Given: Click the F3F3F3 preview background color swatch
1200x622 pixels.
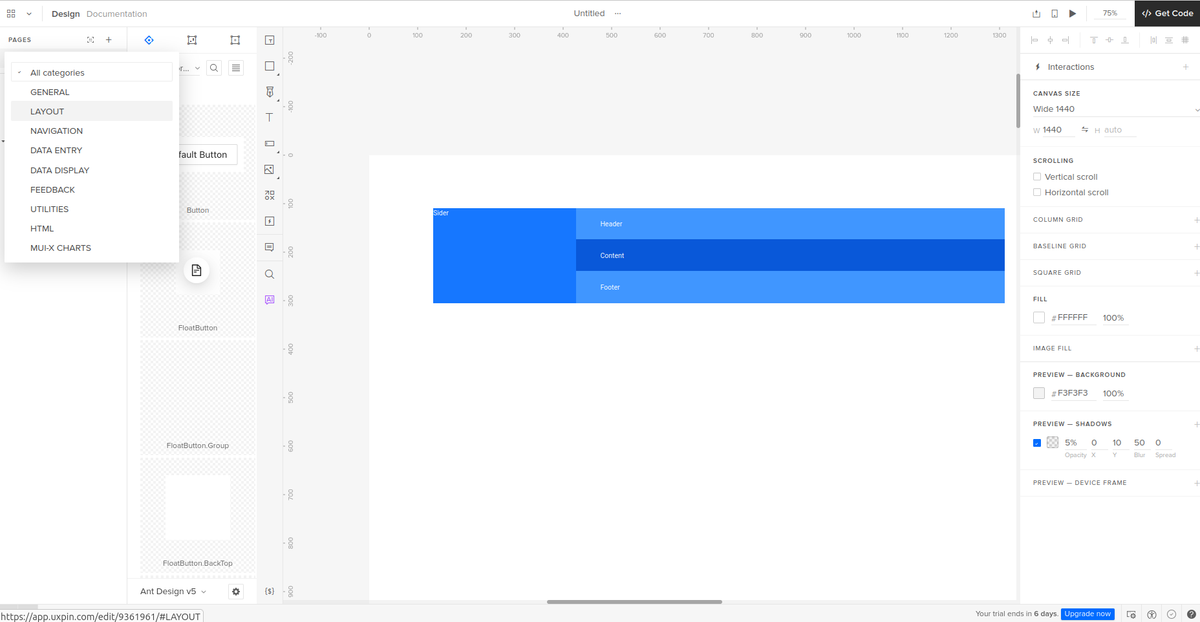Looking at the screenshot, I should click(x=1038, y=392).
